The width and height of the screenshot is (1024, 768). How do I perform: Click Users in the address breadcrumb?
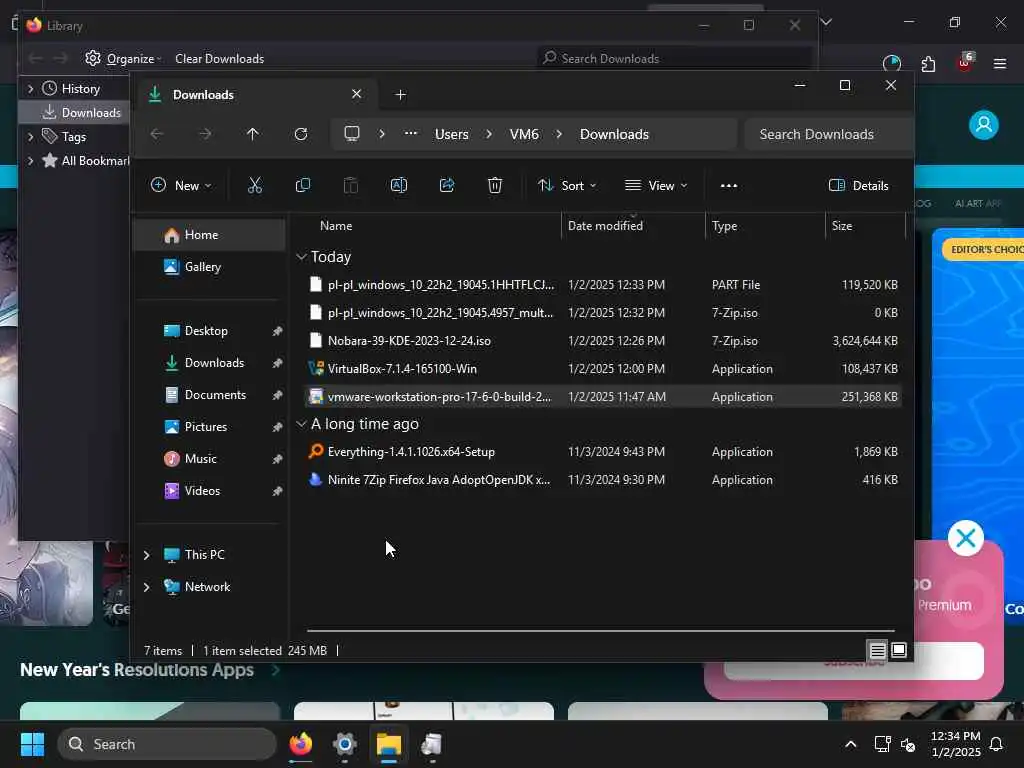[451, 134]
